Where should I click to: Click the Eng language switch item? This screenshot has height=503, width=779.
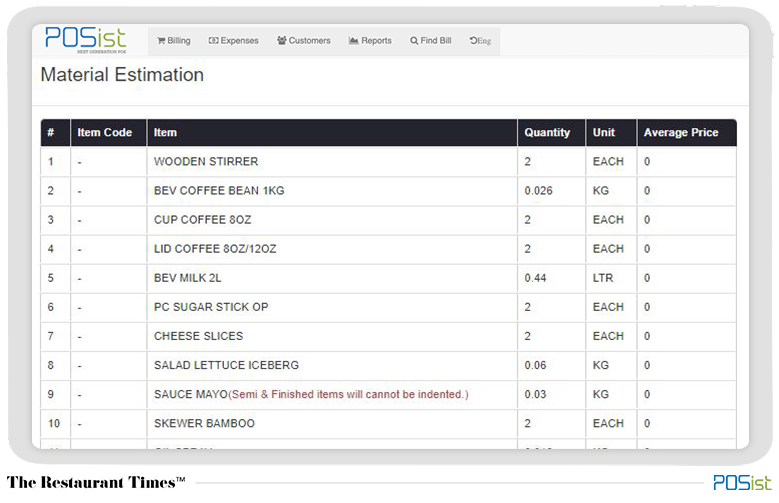(480, 41)
